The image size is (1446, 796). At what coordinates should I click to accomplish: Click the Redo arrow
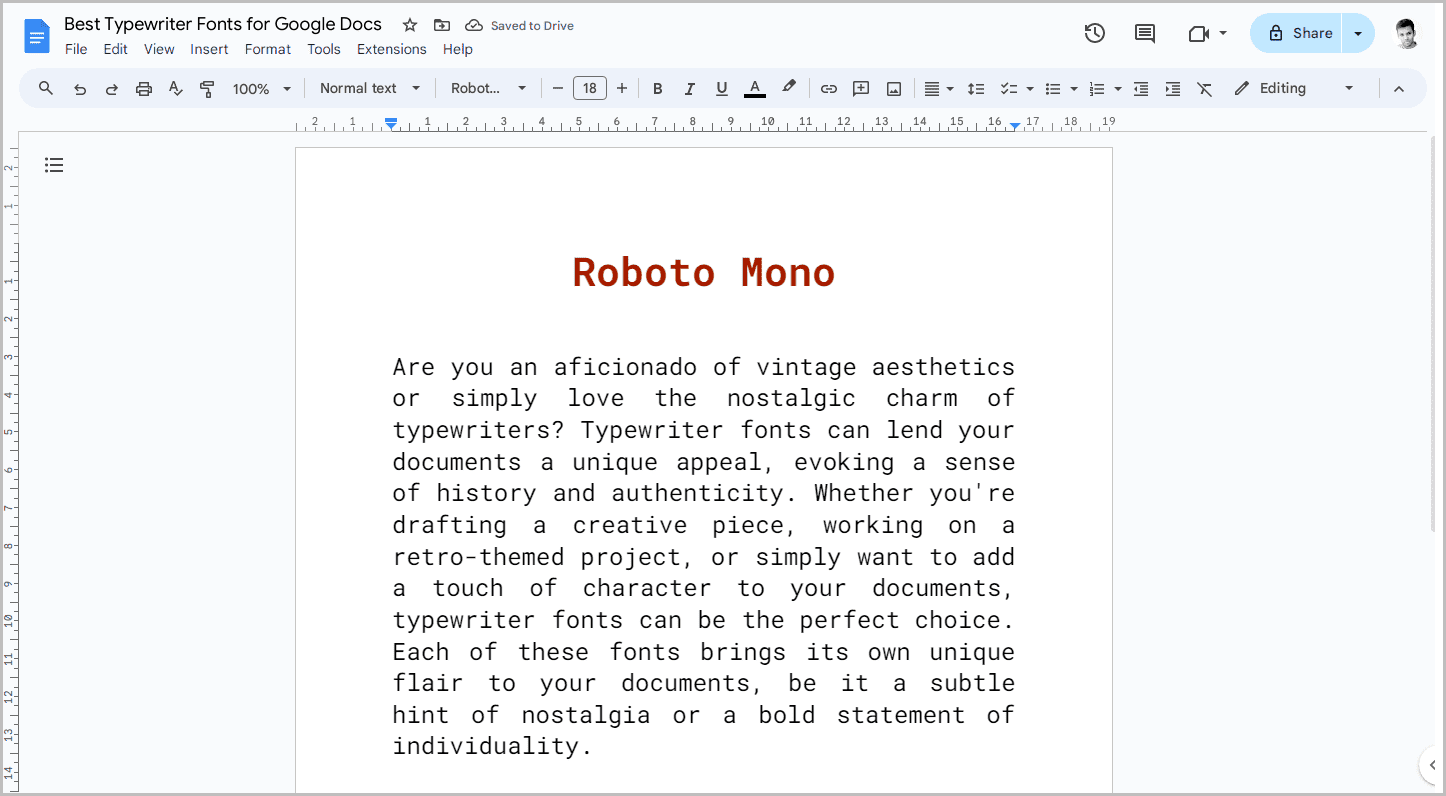(x=112, y=89)
